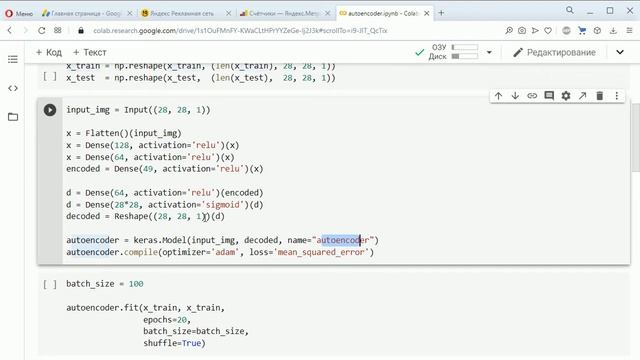
Task: Open browser tab search icon
Action: pyautogui.click(x=570, y=11)
